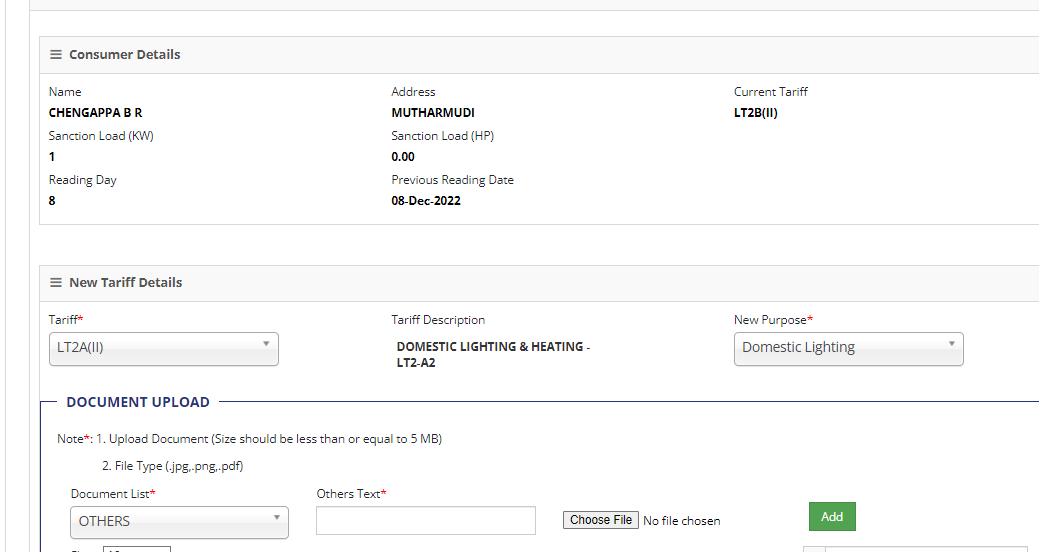
Task: Click the consumer name CHENGAPPA B R
Action: click(95, 113)
